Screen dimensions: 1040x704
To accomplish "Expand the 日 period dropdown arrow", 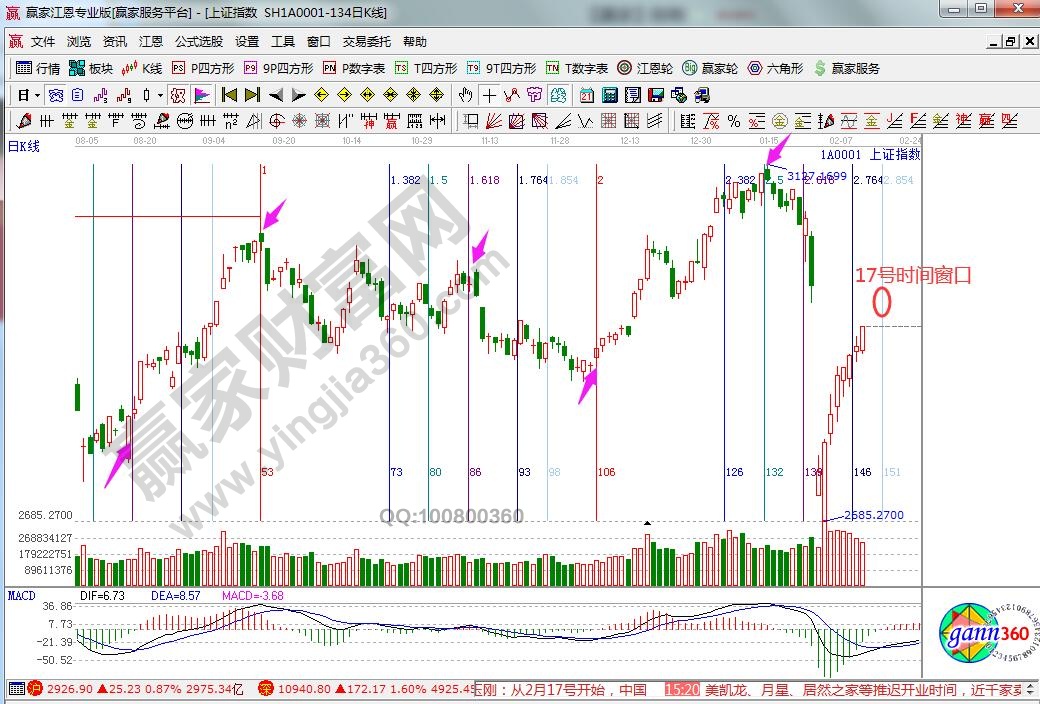I will 37,95.
